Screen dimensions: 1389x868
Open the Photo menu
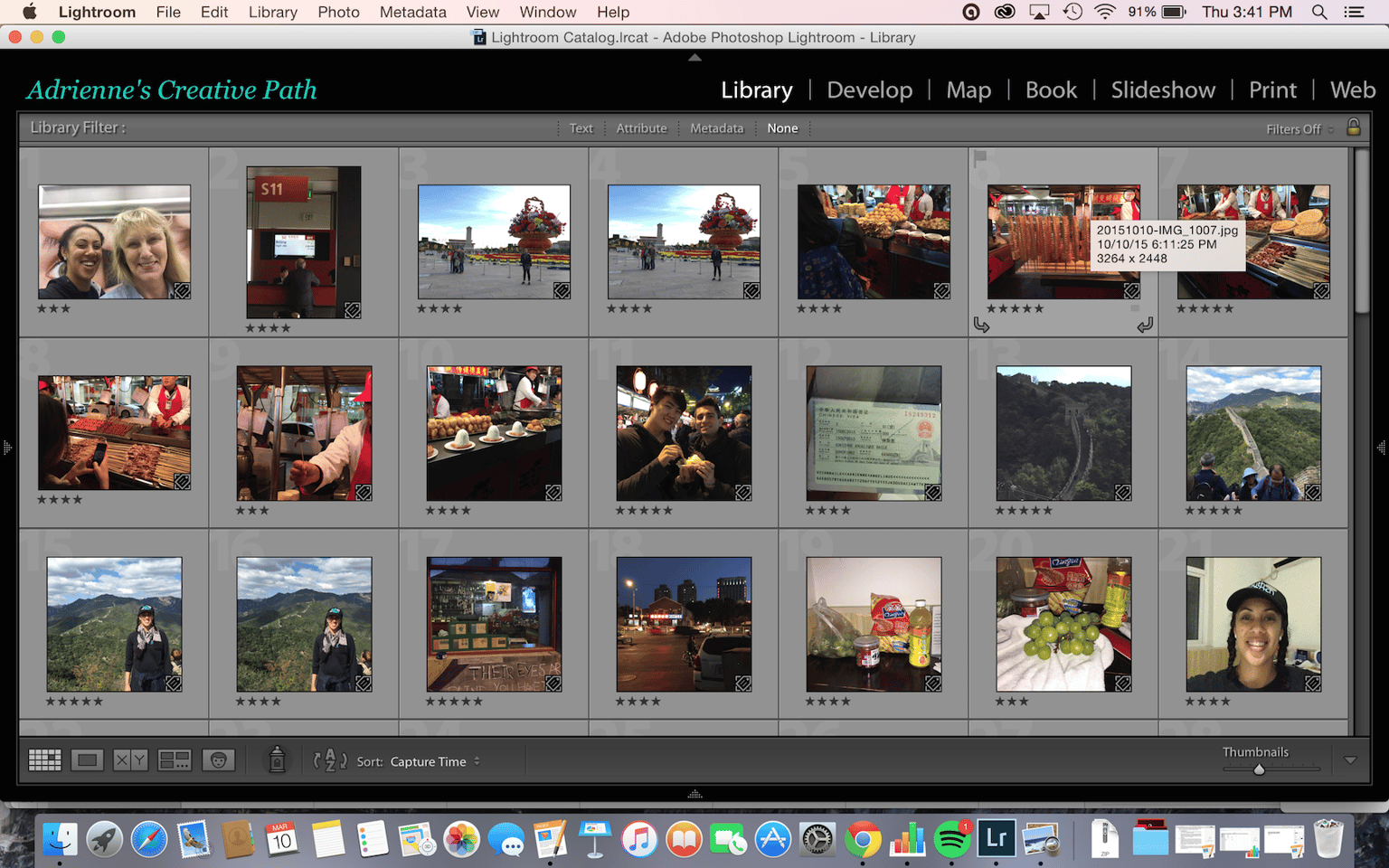click(x=338, y=12)
